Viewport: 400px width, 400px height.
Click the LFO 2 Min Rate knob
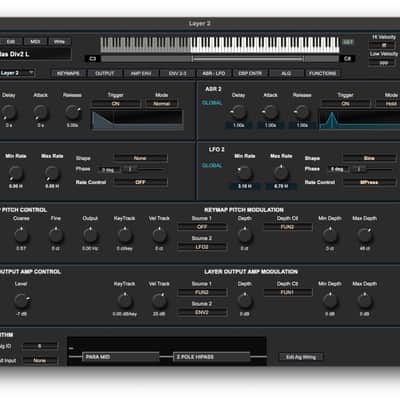[x=245, y=173]
